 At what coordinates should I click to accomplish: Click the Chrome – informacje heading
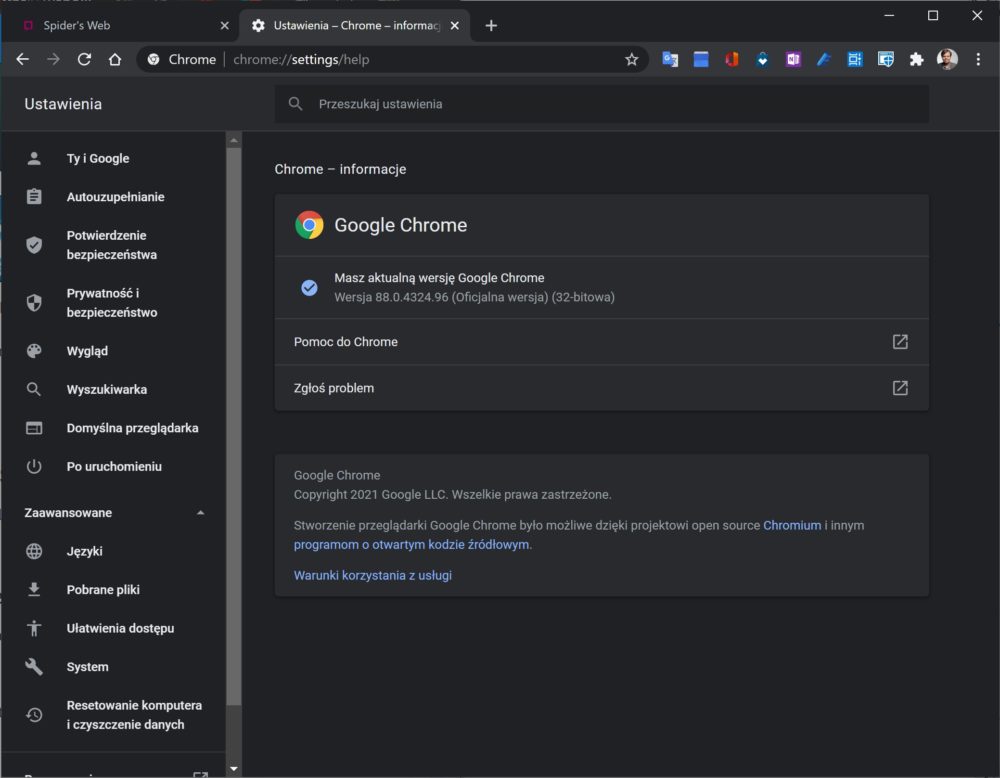[340, 169]
